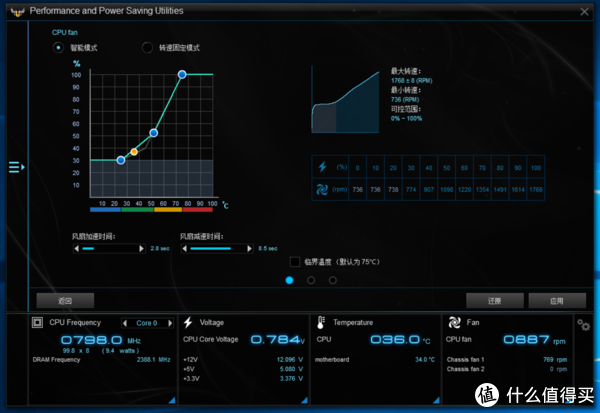Click the blue low-temperature color bar

pyautogui.click(x=106, y=209)
